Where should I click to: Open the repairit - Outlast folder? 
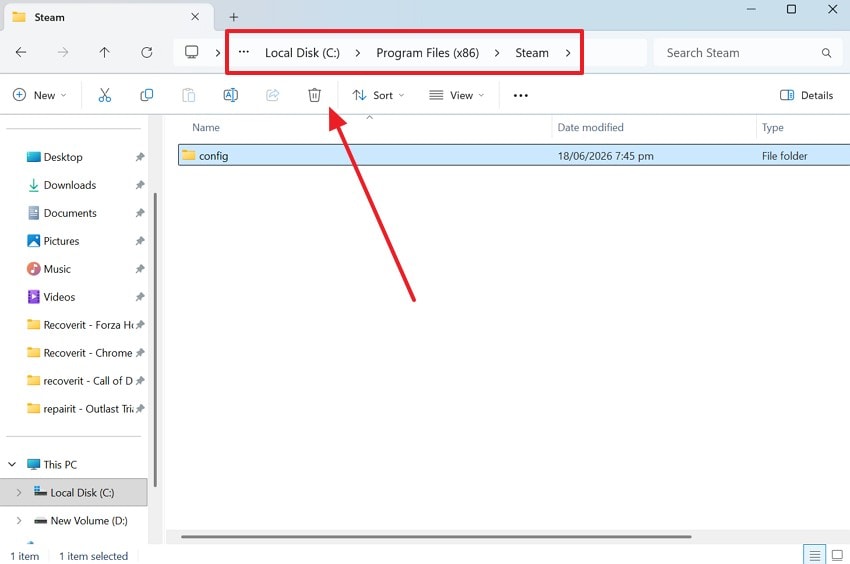[80, 409]
